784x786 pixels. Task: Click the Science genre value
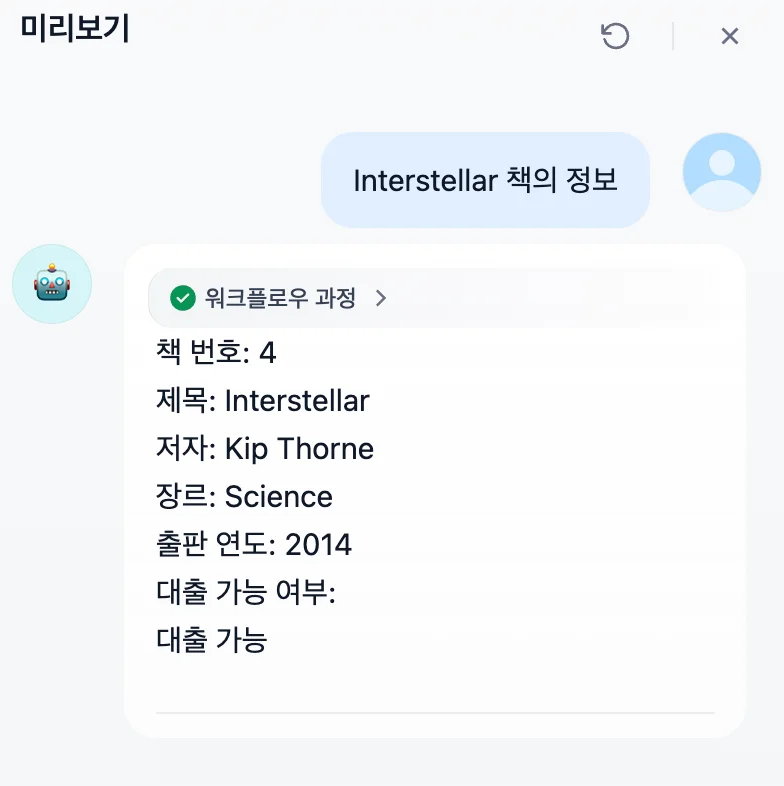pyautogui.click(x=279, y=497)
